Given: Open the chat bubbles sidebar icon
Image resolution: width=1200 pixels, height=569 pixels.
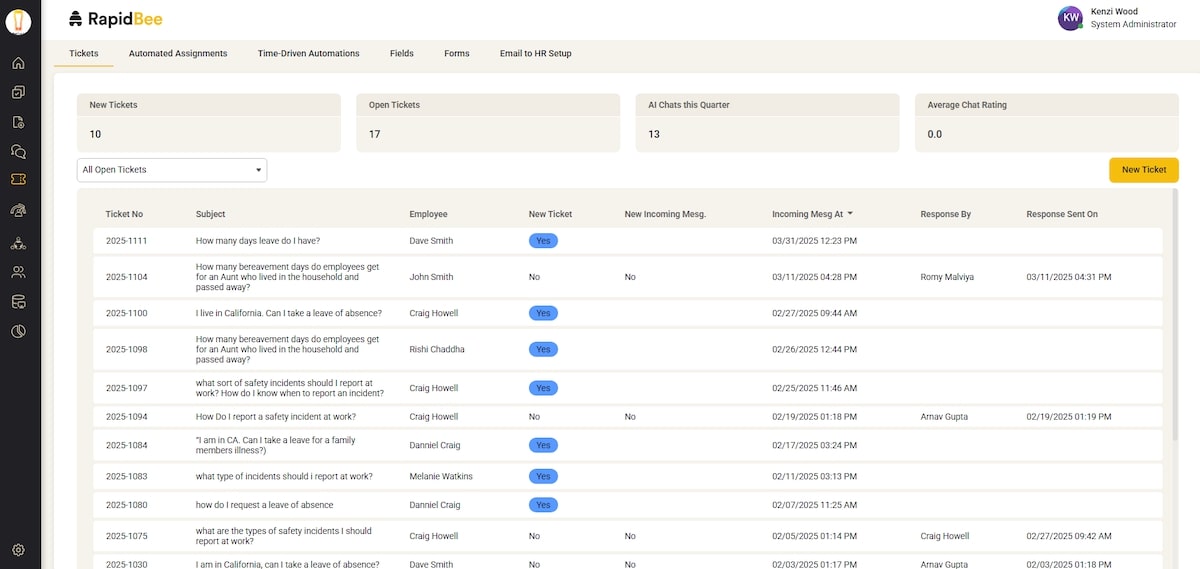Looking at the screenshot, I should pos(18,152).
